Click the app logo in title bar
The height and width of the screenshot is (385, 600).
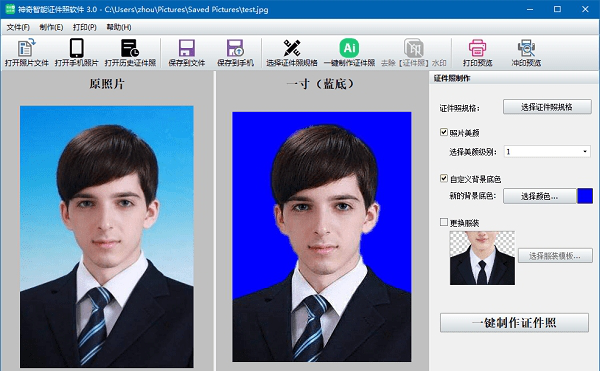tap(10, 9)
